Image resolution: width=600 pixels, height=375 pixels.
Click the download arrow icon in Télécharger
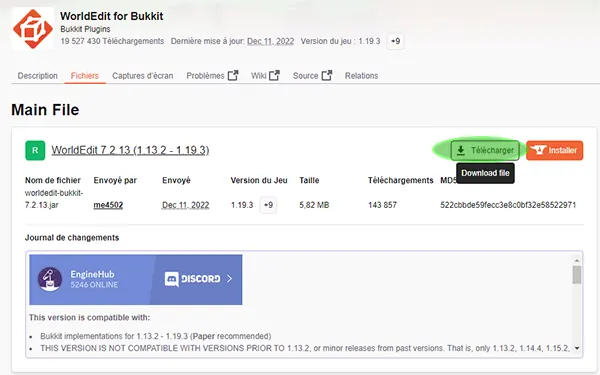click(461, 150)
